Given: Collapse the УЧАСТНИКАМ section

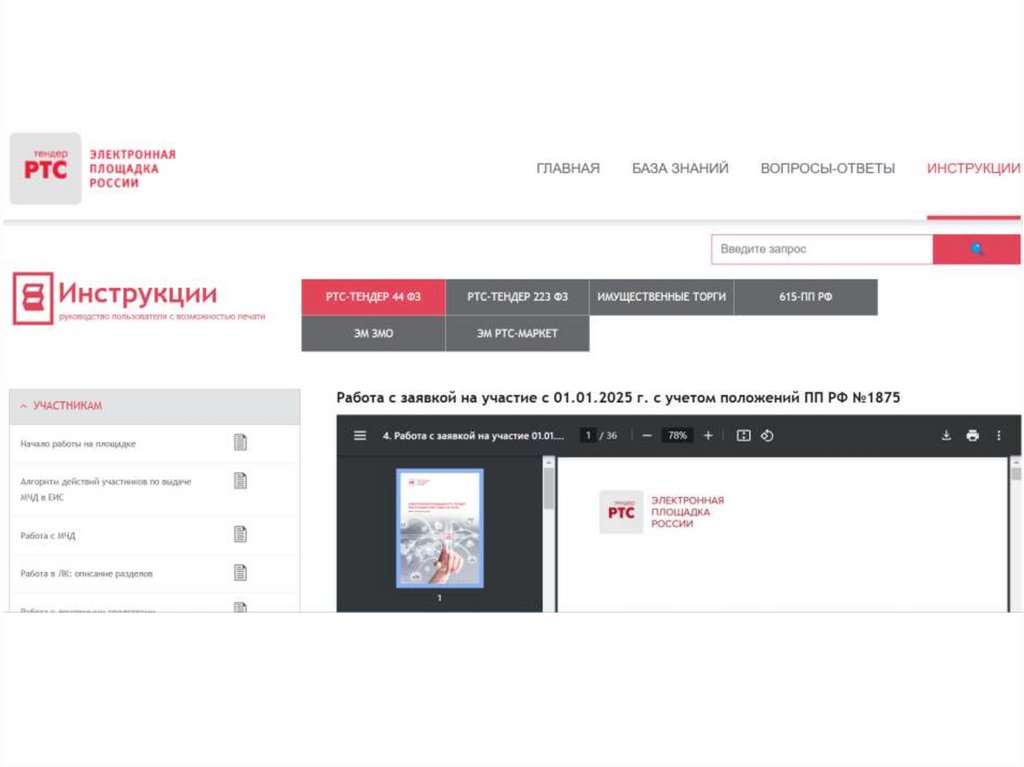Looking at the screenshot, I should [x=155, y=406].
